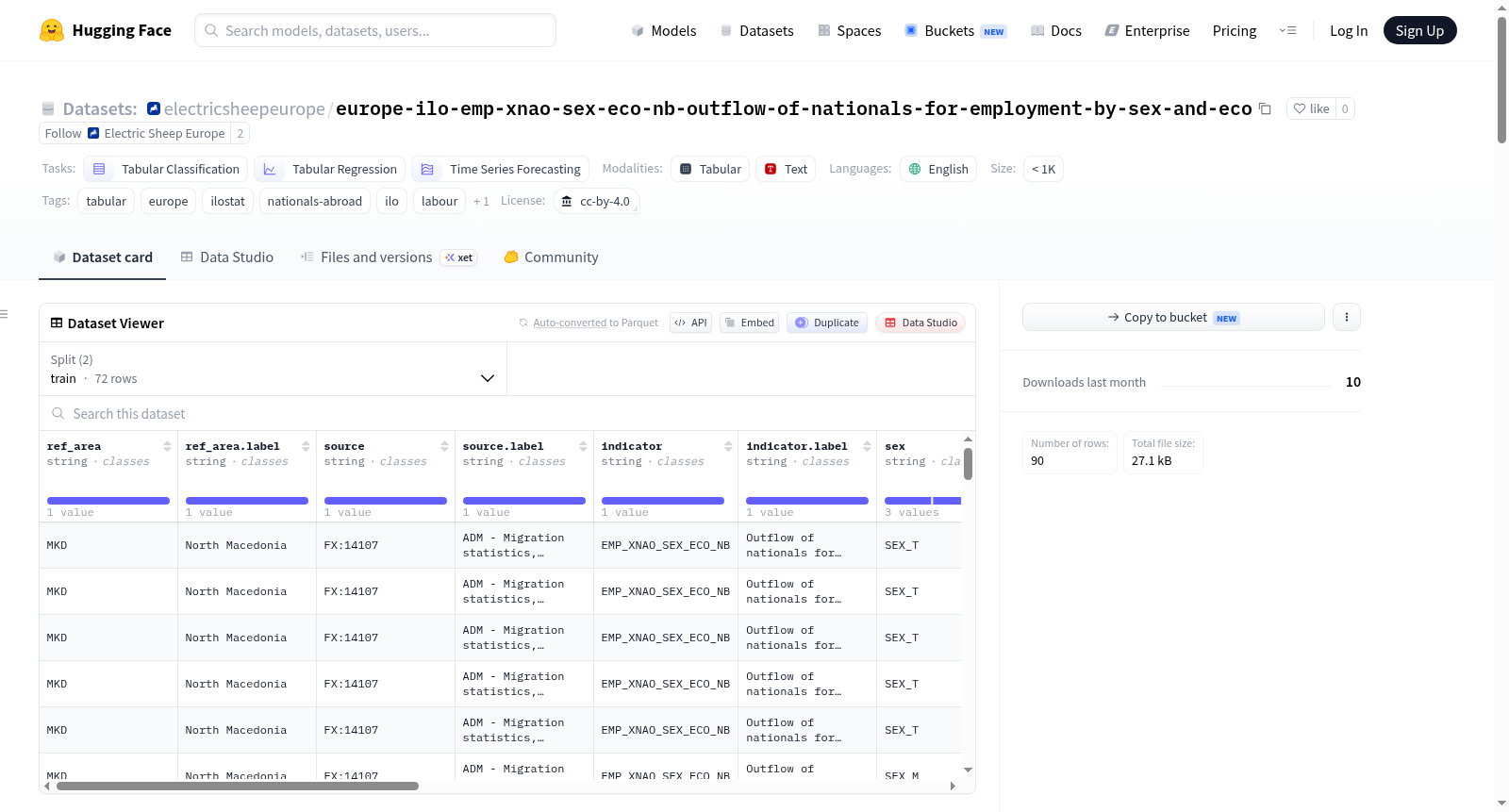Click the table's vertical scrollbar thumb
Image resolution: width=1509 pixels, height=812 pixels.
968,464
